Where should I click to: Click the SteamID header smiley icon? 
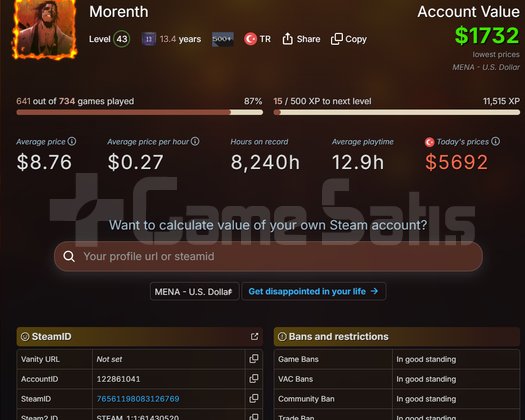tap(25, 336)
